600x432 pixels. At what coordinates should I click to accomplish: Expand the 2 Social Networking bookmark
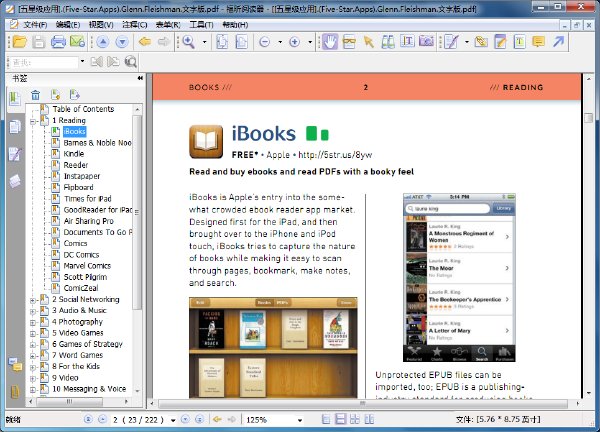pyautogui.click(x=33, y=300)
